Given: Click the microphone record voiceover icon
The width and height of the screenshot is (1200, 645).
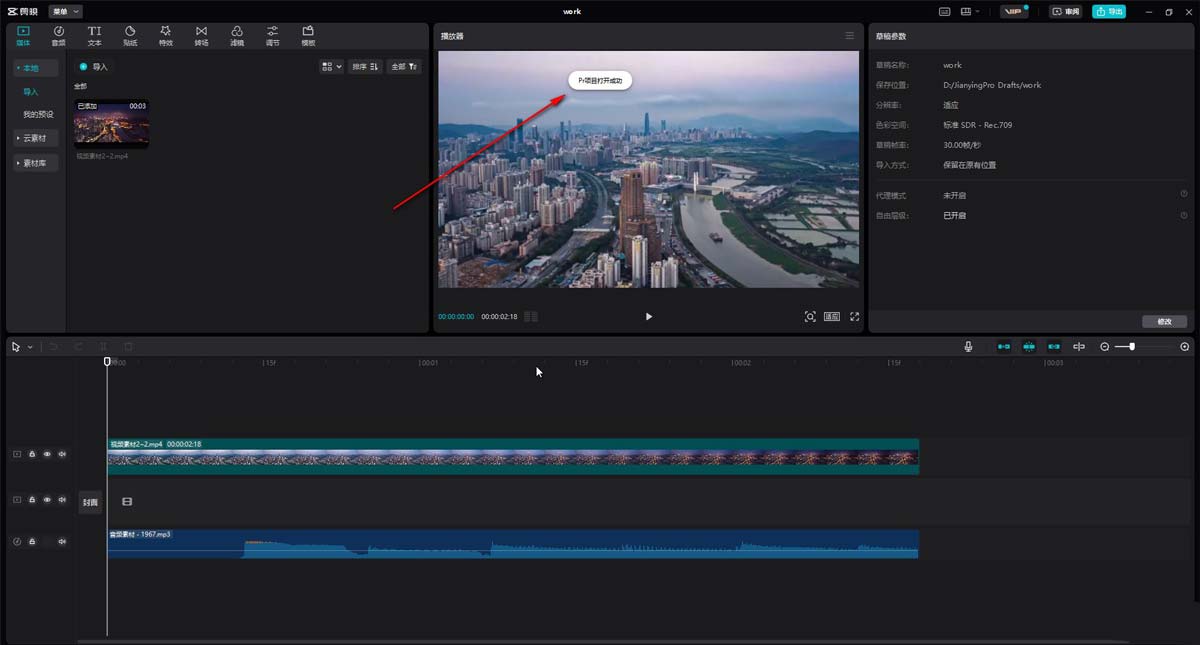Looking at the screenshot, I should (x=968, y=347).
